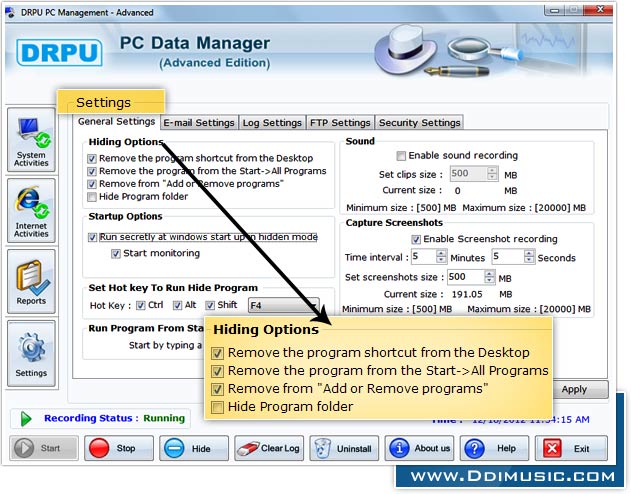This screenshot has width=631, height=494.
Task: Enable sound recording checkbox
Action: point(401,156)
